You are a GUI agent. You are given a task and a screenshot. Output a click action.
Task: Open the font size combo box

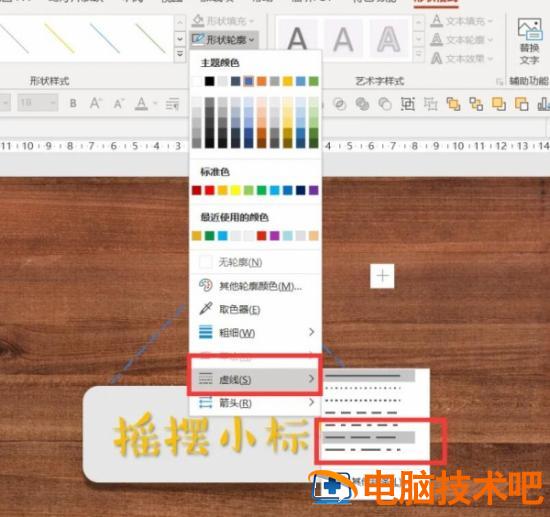pos(38,103)
